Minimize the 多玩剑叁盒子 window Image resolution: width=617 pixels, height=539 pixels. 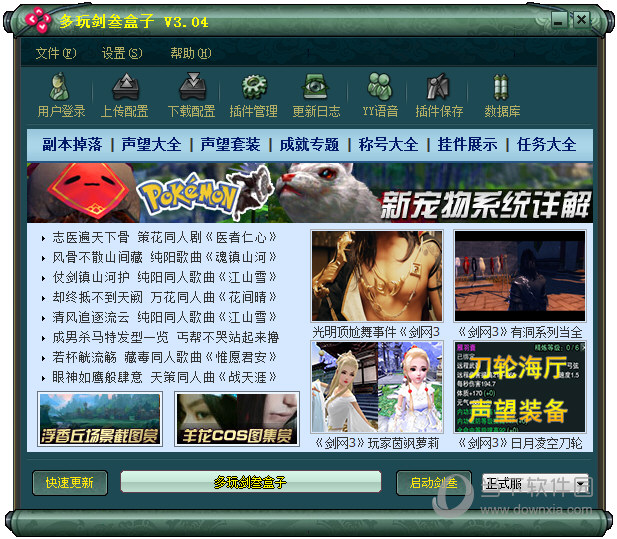[x=558, y=20]
